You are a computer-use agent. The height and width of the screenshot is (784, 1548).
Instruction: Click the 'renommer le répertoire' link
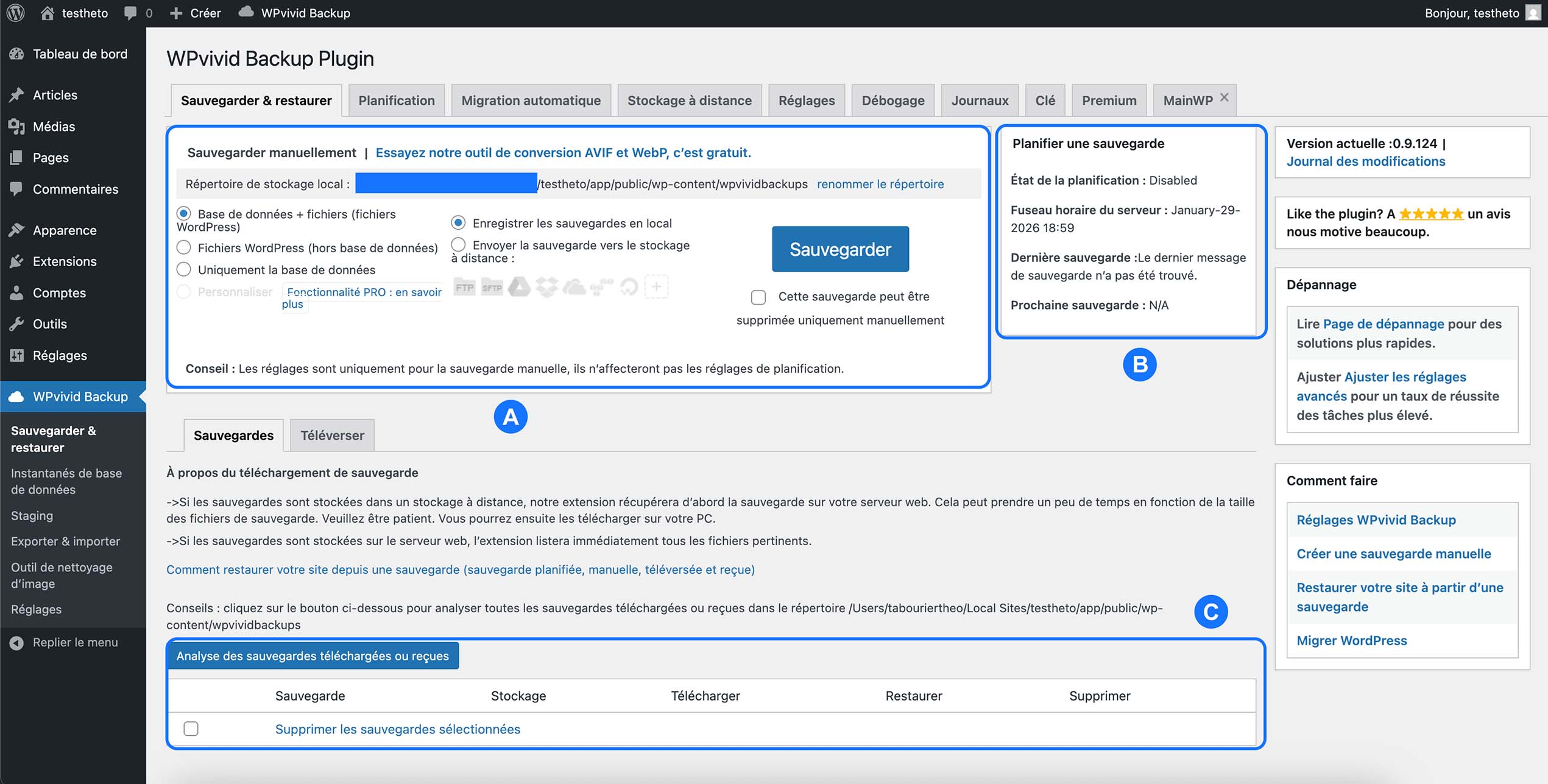(880, 183)
